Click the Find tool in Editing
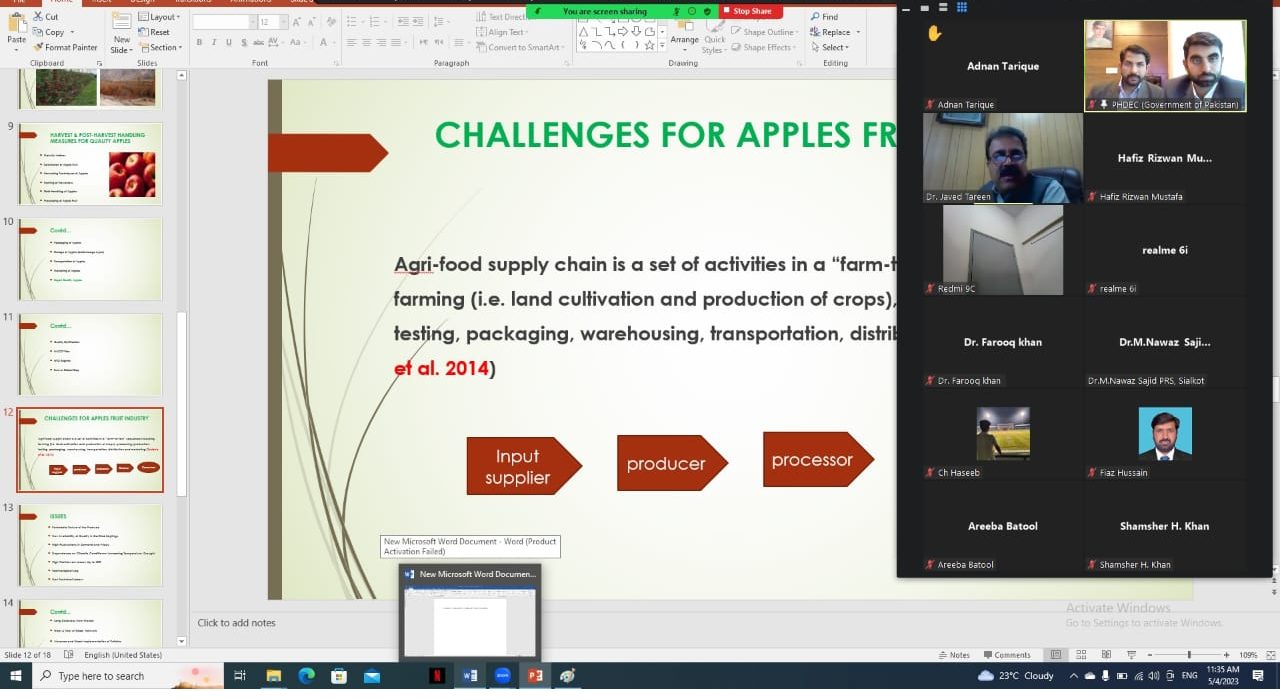1280x700 pixels. pos(824,17)
